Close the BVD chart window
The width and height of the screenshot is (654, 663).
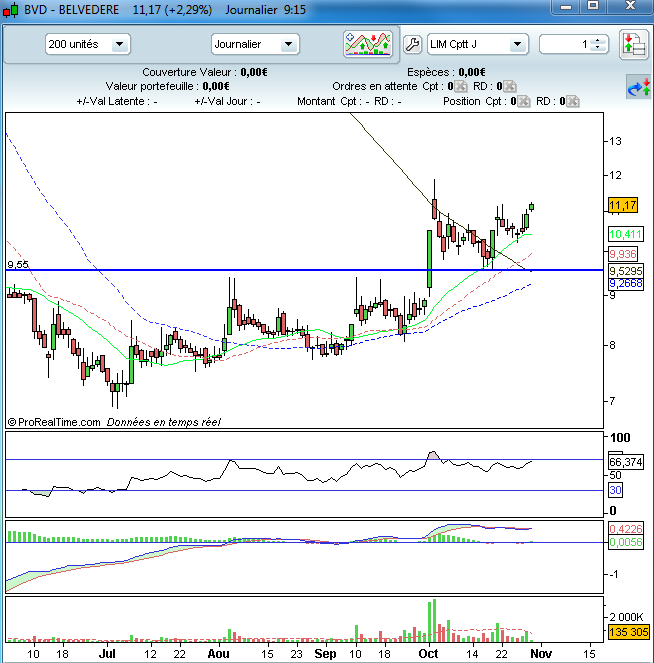(x=629, y=6)
